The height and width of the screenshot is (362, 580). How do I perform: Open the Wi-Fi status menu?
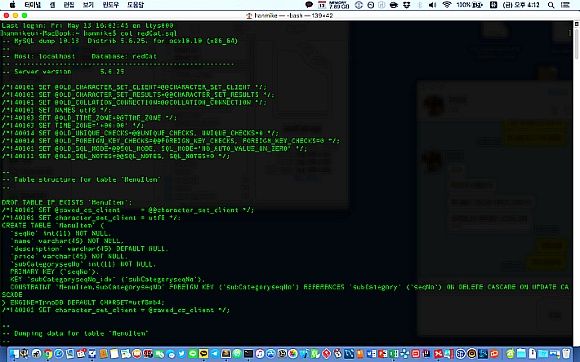[x=447, y=5]
